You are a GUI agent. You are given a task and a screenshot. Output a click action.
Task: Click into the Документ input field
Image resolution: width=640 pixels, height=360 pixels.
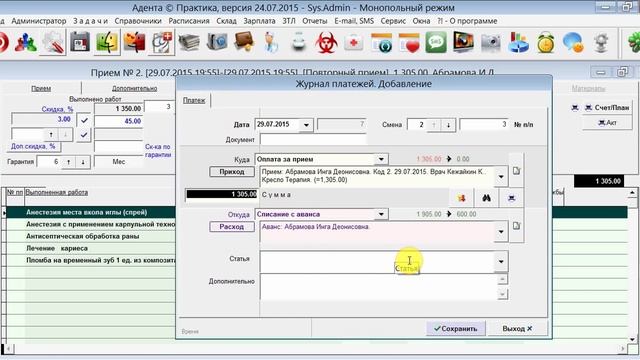click(313, 140)
